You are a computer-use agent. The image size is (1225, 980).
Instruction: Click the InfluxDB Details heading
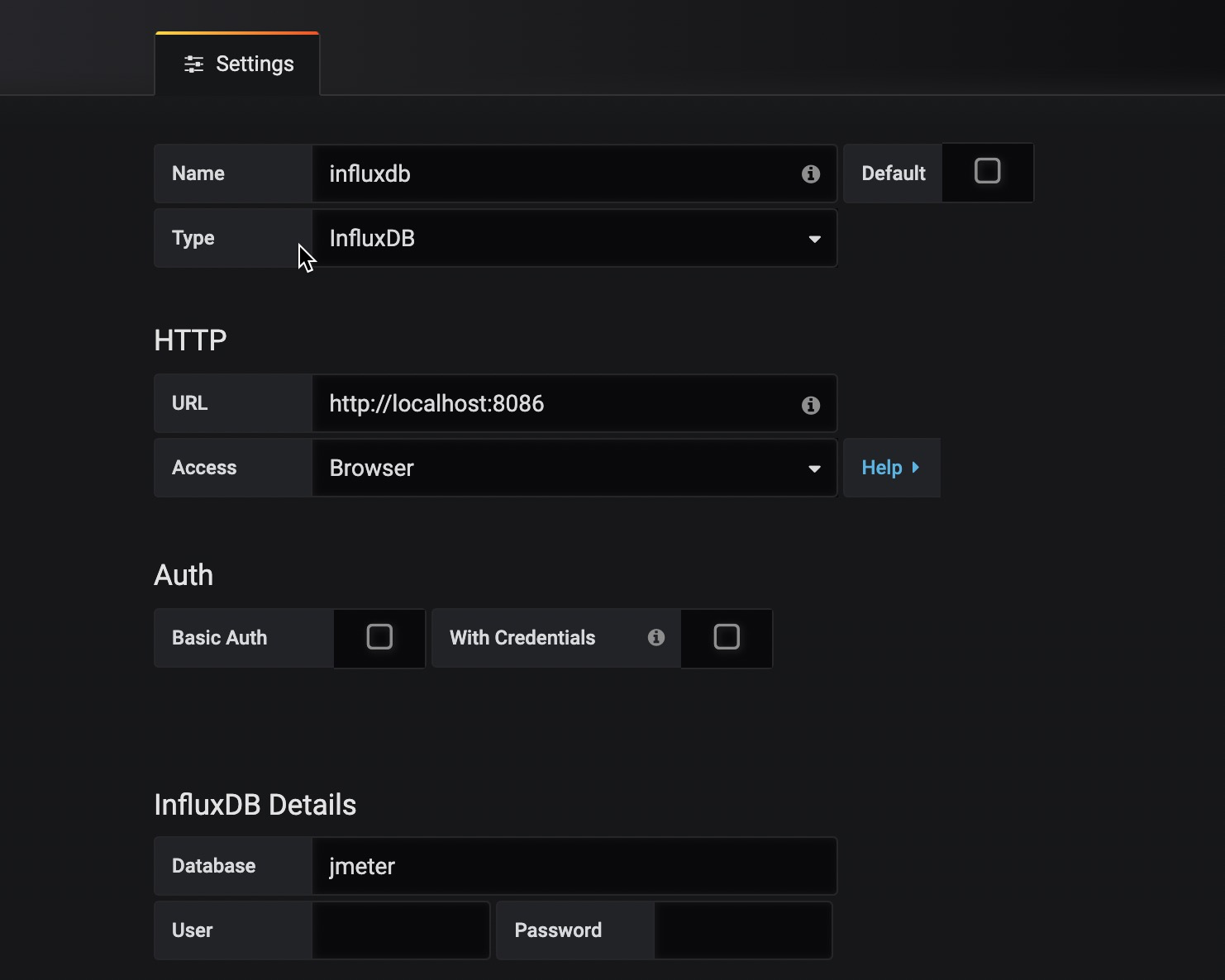click(255, 805)
